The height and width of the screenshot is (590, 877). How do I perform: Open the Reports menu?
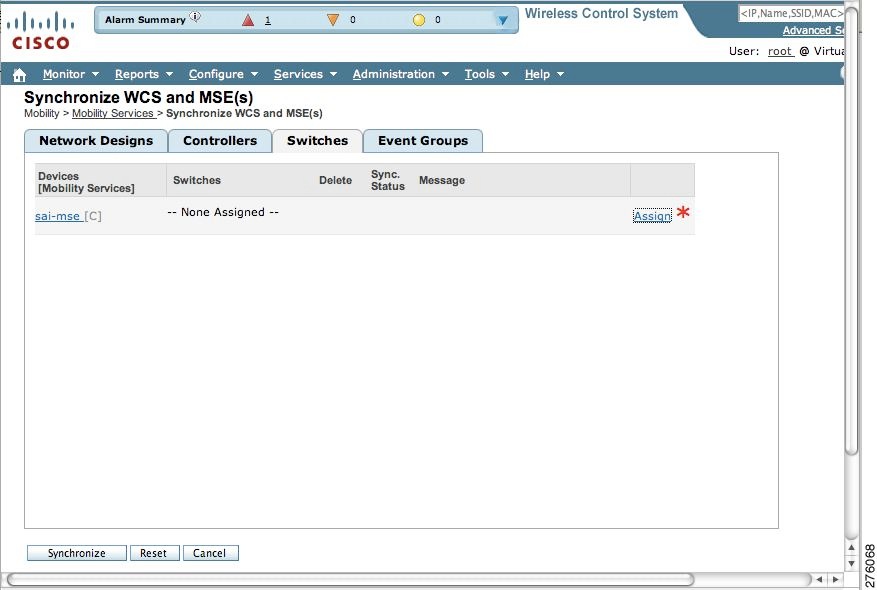144,74
